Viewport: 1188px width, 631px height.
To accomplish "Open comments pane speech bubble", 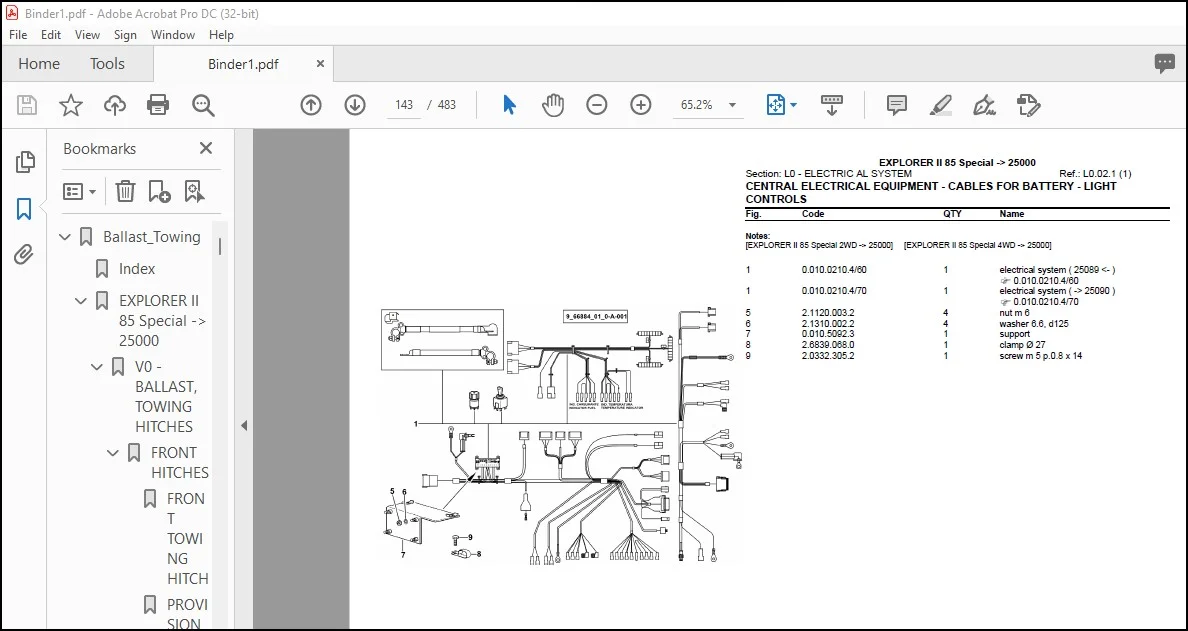I will tap(1165, 64).
